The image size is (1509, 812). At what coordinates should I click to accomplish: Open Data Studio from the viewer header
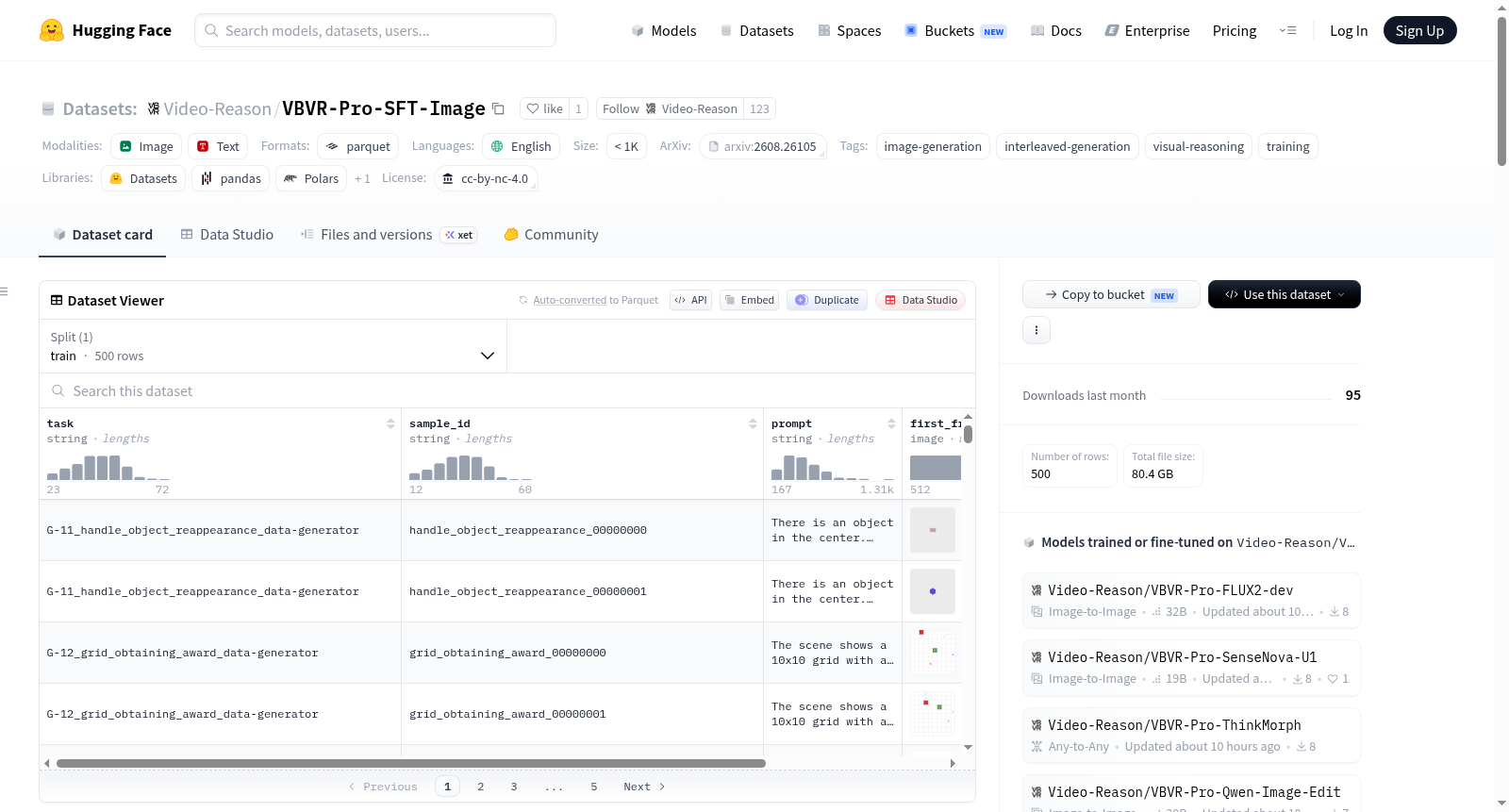(920, 300)
